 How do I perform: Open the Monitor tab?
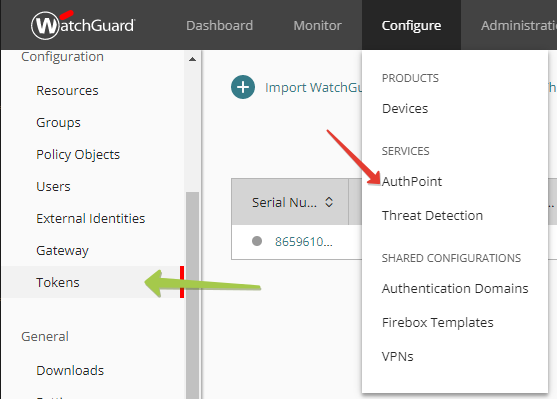coord(318,25)
